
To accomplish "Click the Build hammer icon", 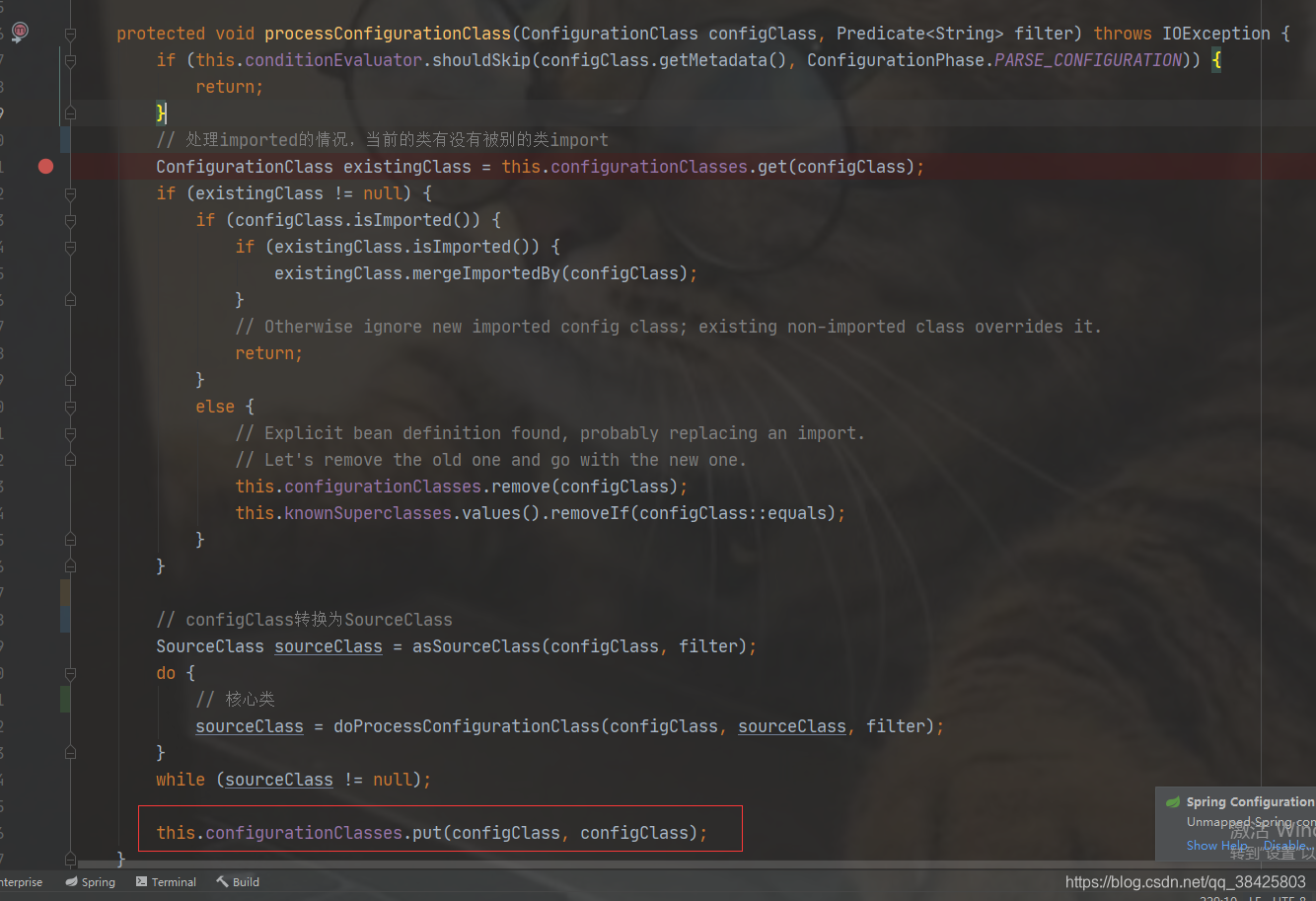I will pos(222,882).
